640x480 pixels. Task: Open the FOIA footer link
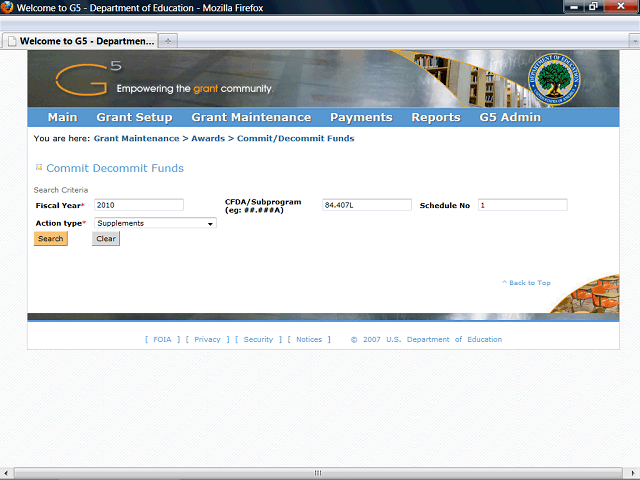[x=162, y=339]
